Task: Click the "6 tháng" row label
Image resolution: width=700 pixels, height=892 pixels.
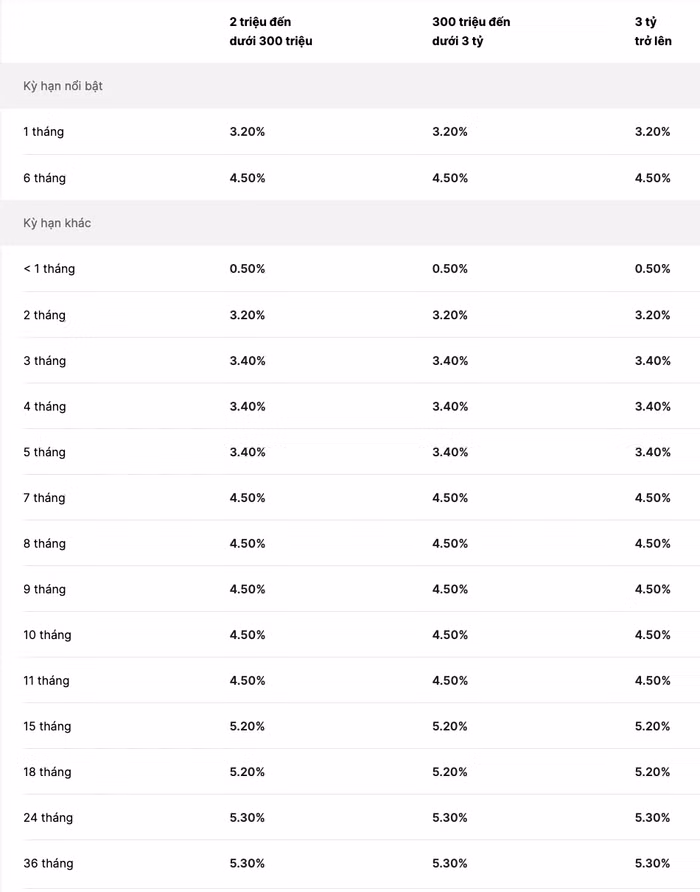Action: (45, 178)
